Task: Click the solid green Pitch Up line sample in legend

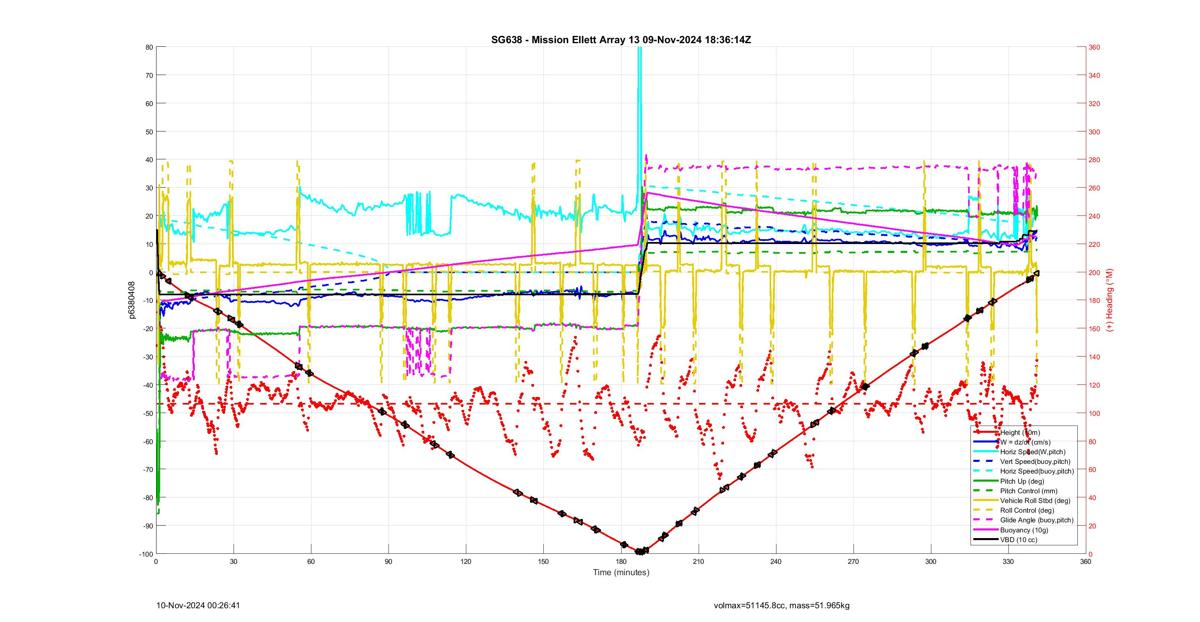Action: [x=986, y=481]
